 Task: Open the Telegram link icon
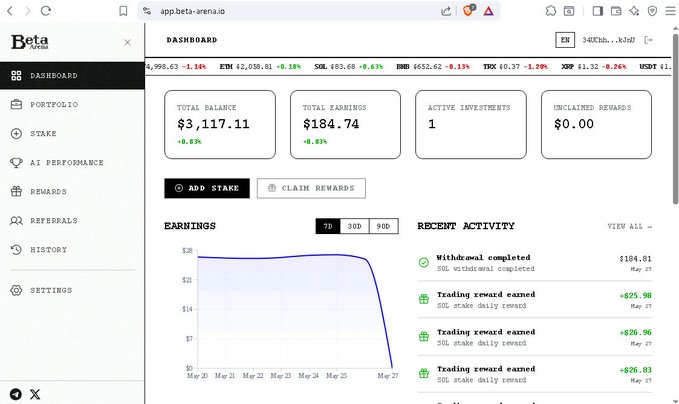tap(16, 394)
